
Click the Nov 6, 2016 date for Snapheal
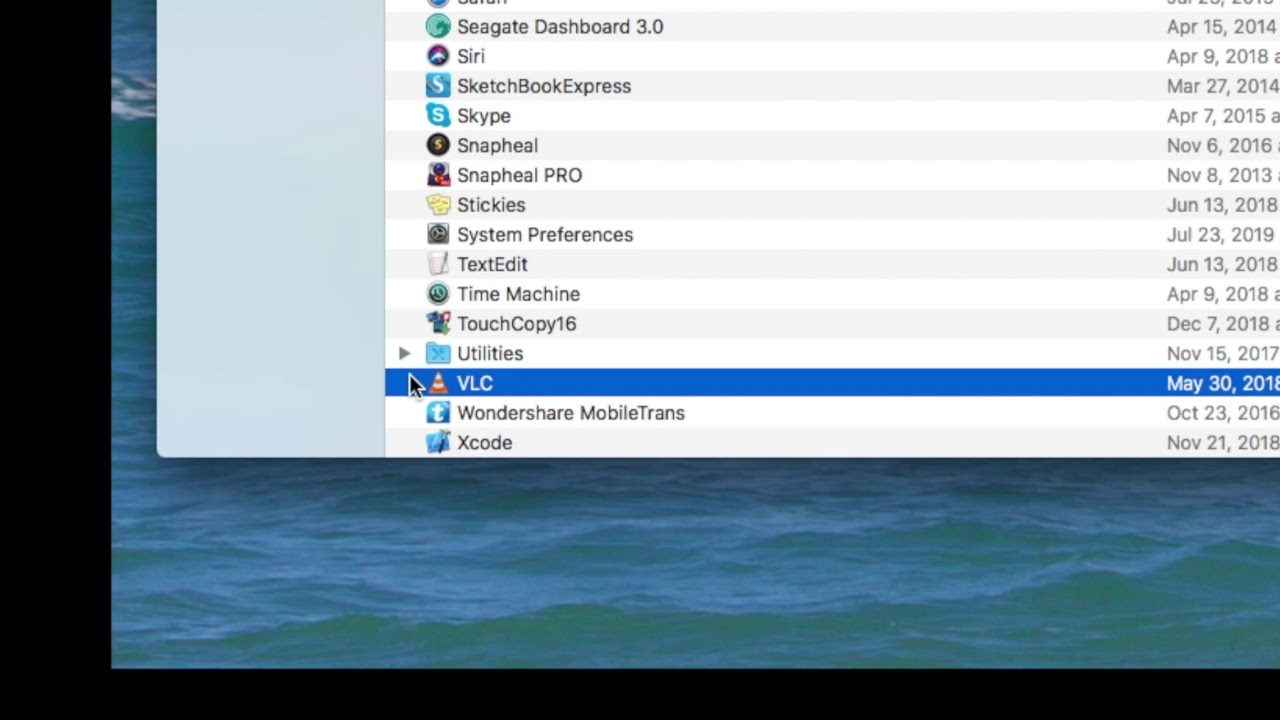(1223, 145)
